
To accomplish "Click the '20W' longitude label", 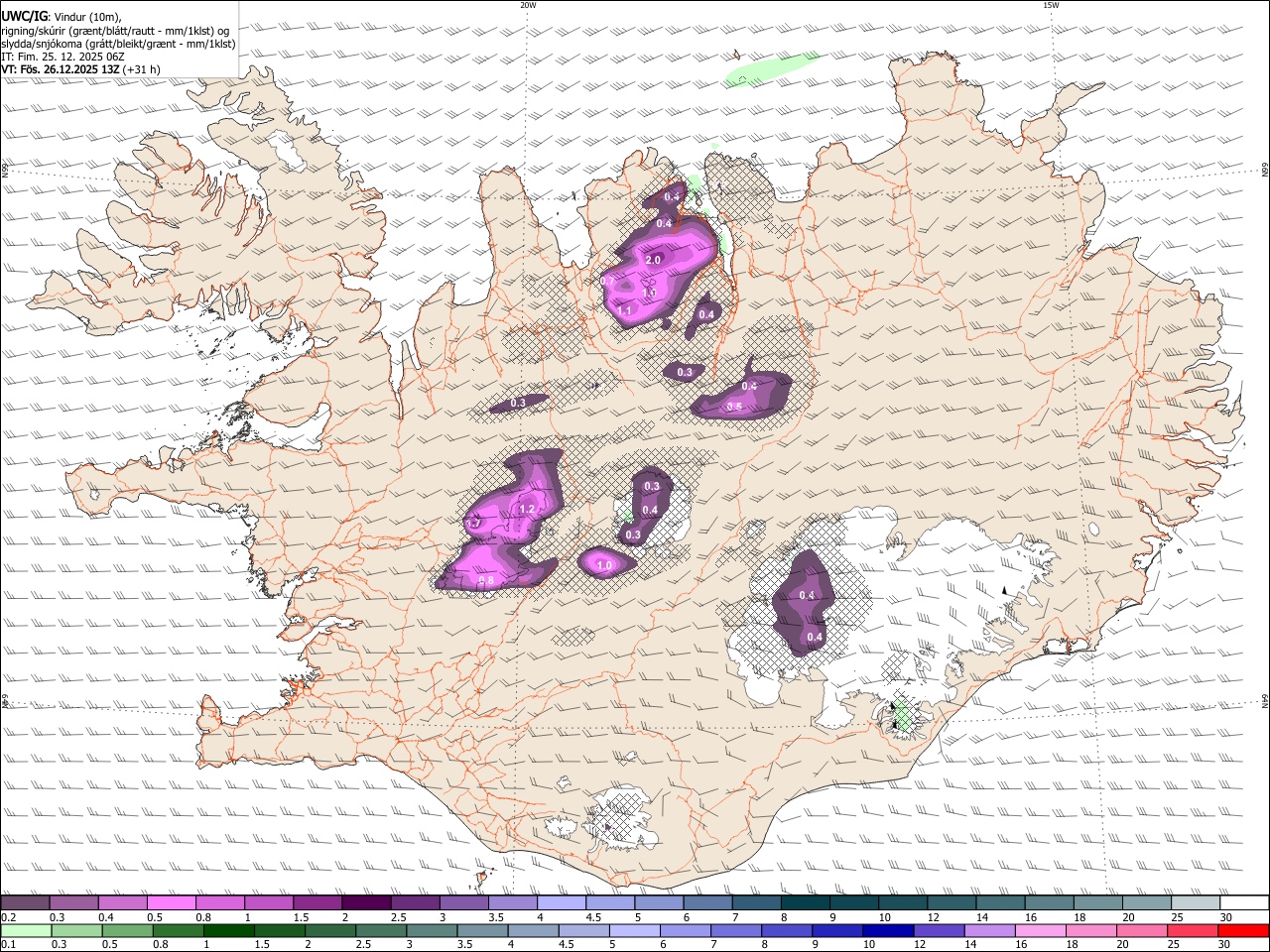I will 528,5.
